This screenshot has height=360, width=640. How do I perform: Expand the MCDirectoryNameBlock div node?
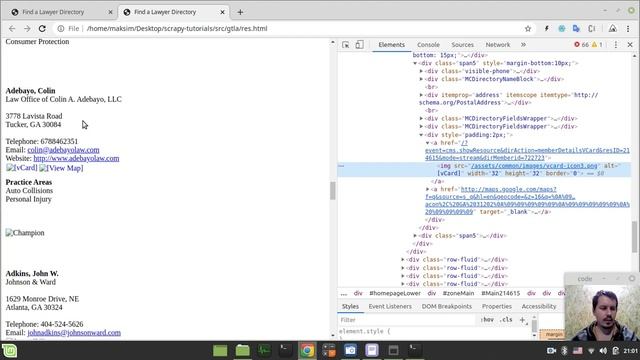pos(422,79)
